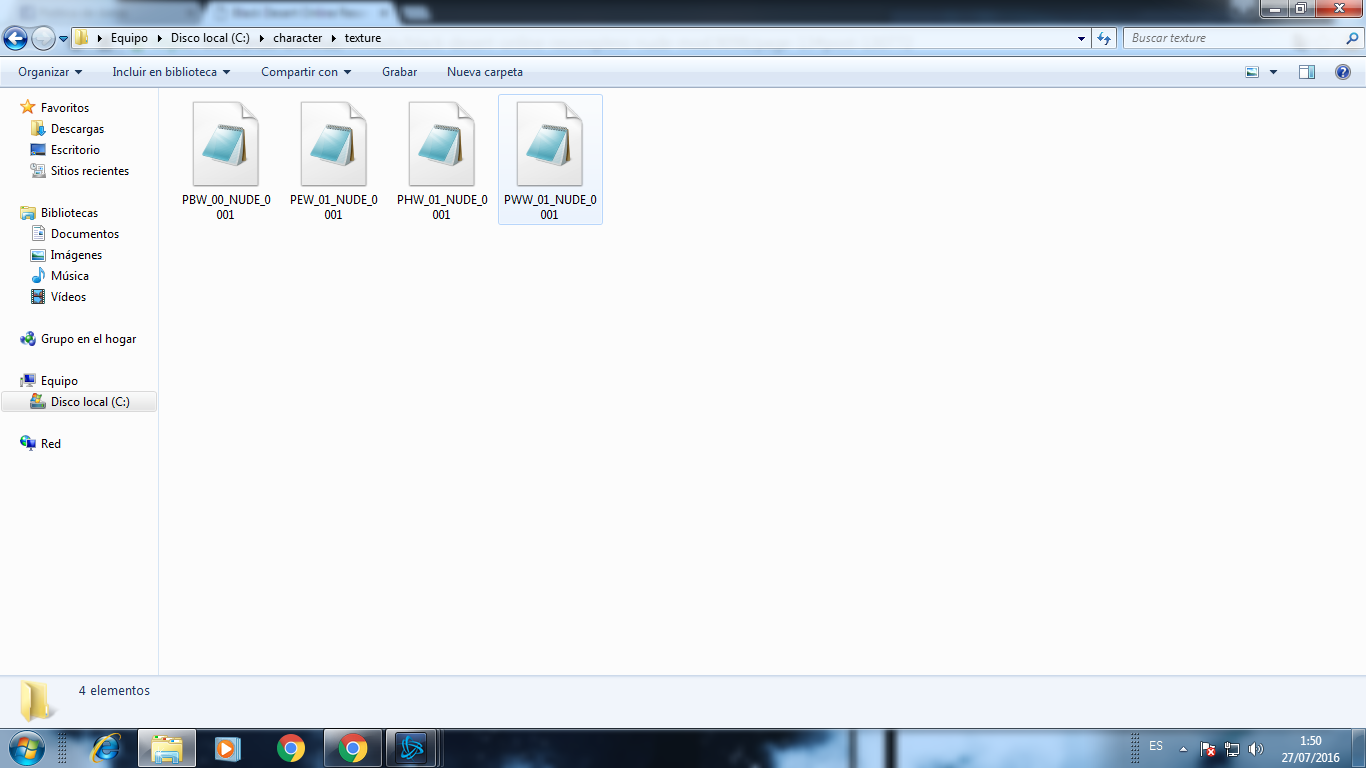The width and height of the screenshot is (1366, 768).
Task: Open the address bar history dropdown
Action: [x=1082, y=38]
